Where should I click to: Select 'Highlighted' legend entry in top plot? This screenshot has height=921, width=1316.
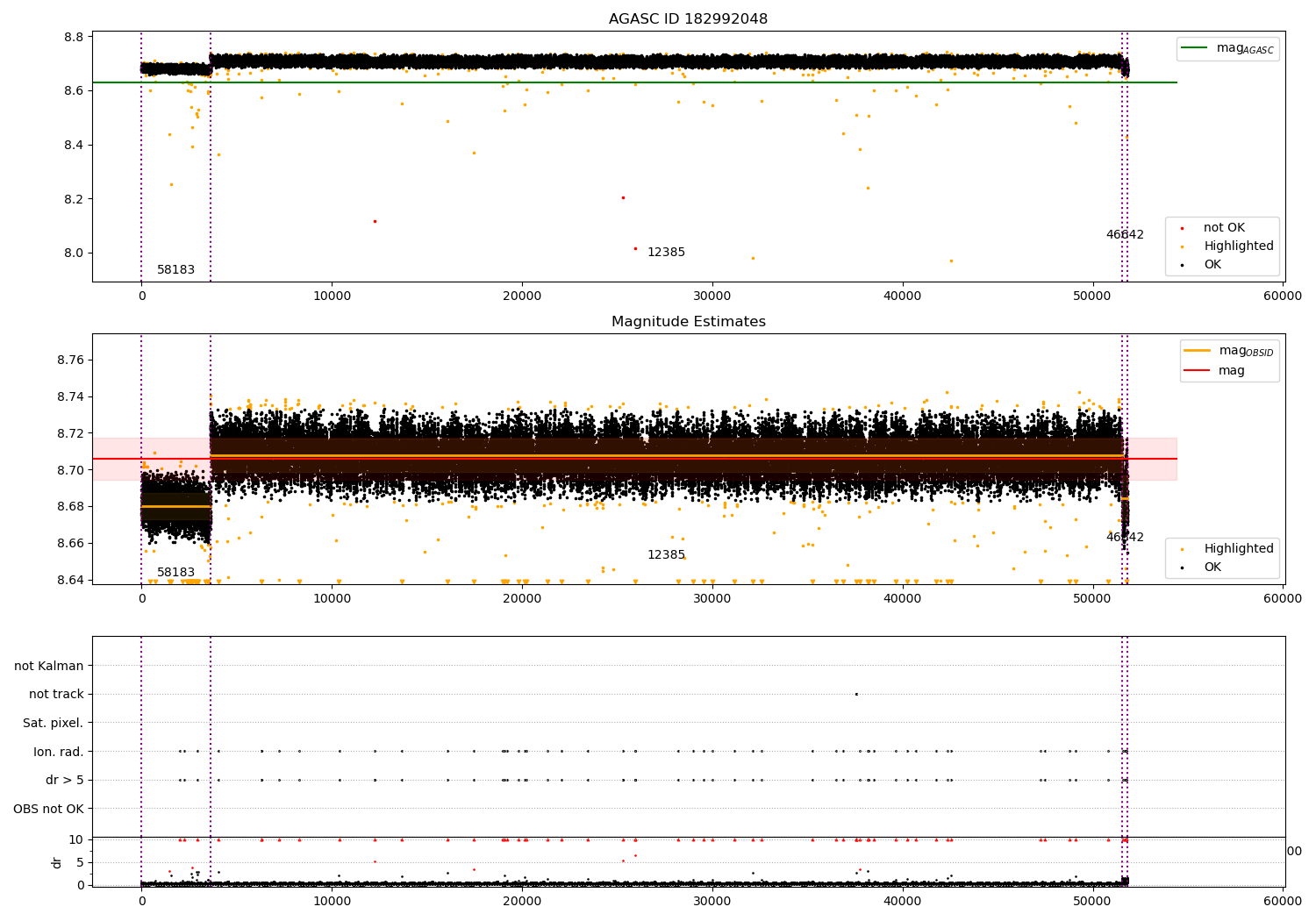click(x=1238, y=246)
